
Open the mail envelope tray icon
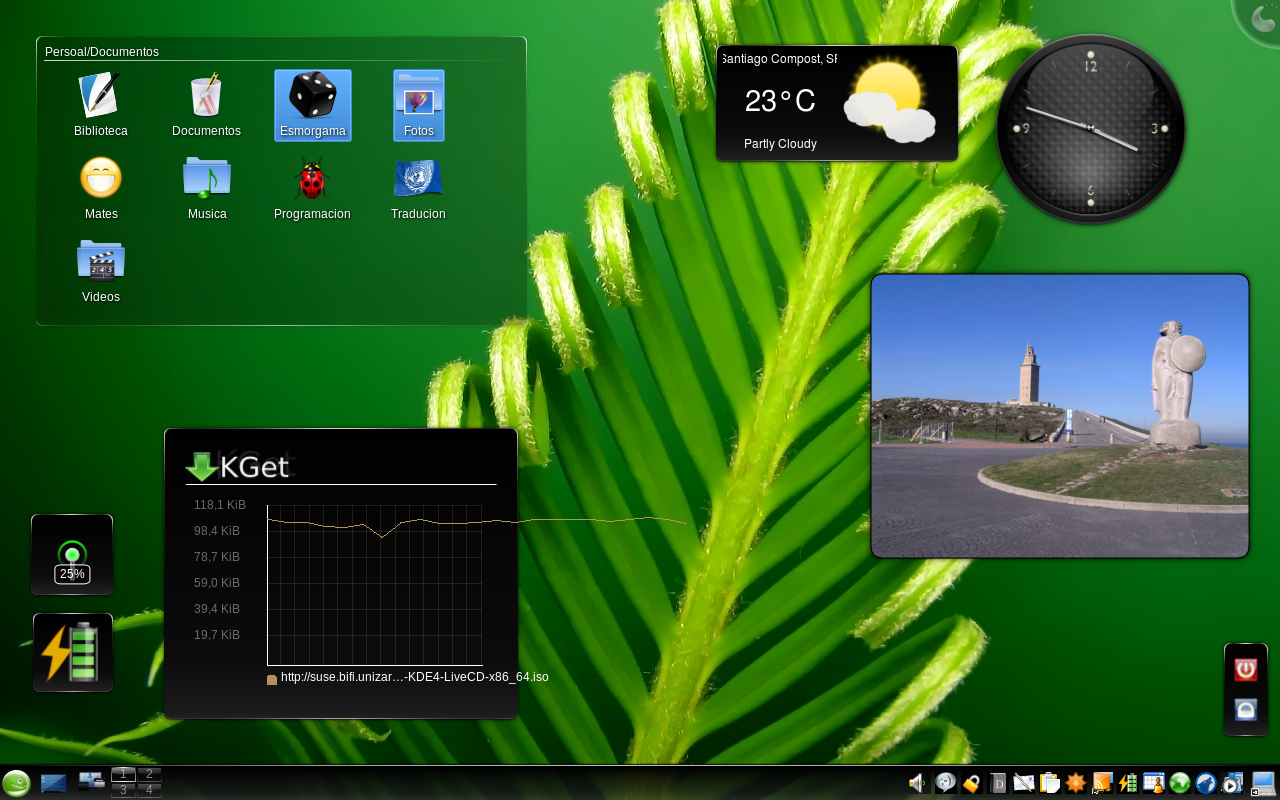pyautogui.click(x=1023, y=783)
